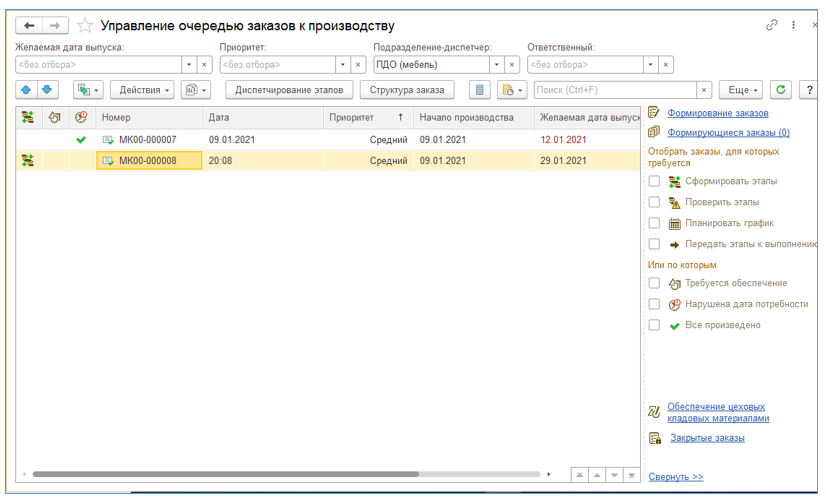
Task: Enable 'Сформировать этапы' checkbox
Action: (x=654, y=181)
